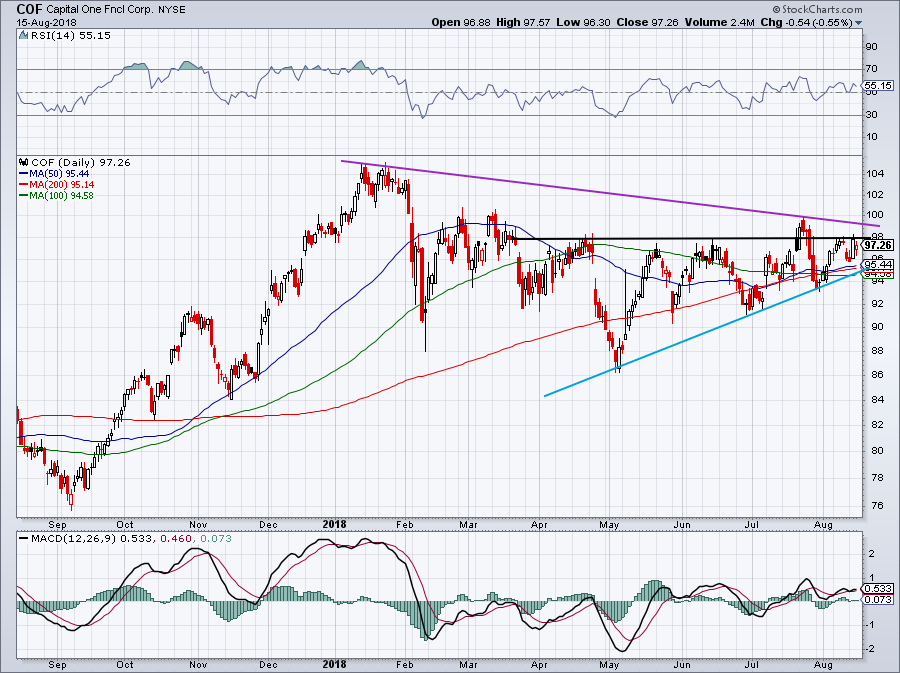
Task: Click the boxed 55.15 tag on RSI scale
Action: 878,85
